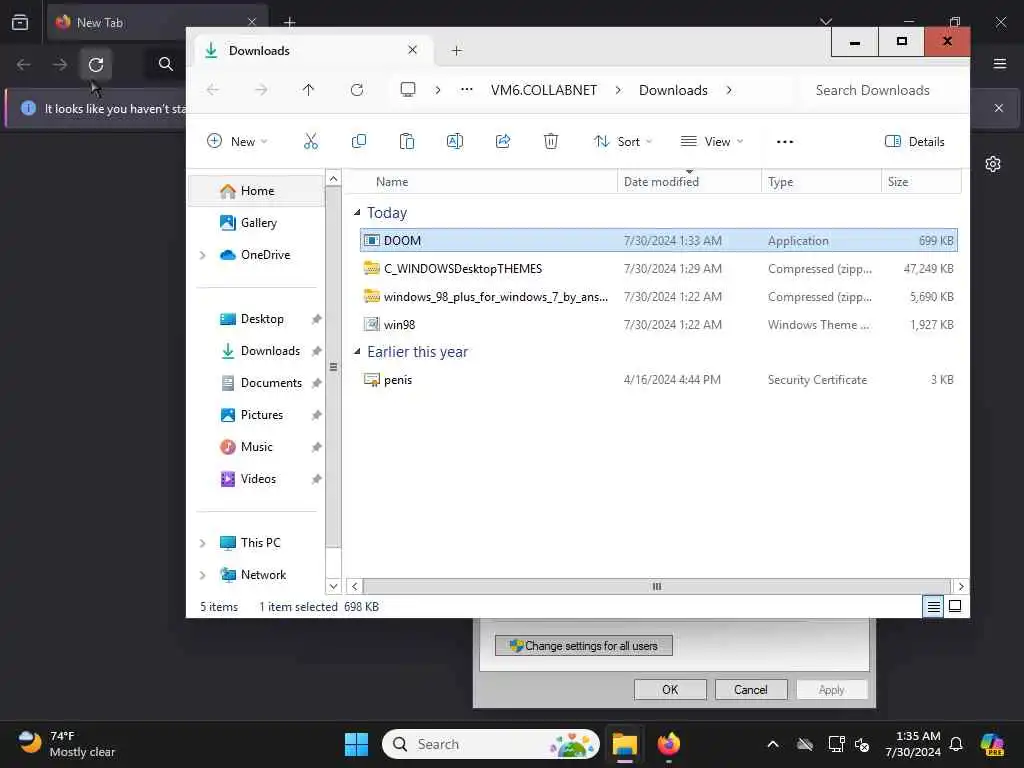Image resolution: width=1024 pixels, height=768 pixels.
Task: Open Firefox View icon
Action: tap(20, 22)
